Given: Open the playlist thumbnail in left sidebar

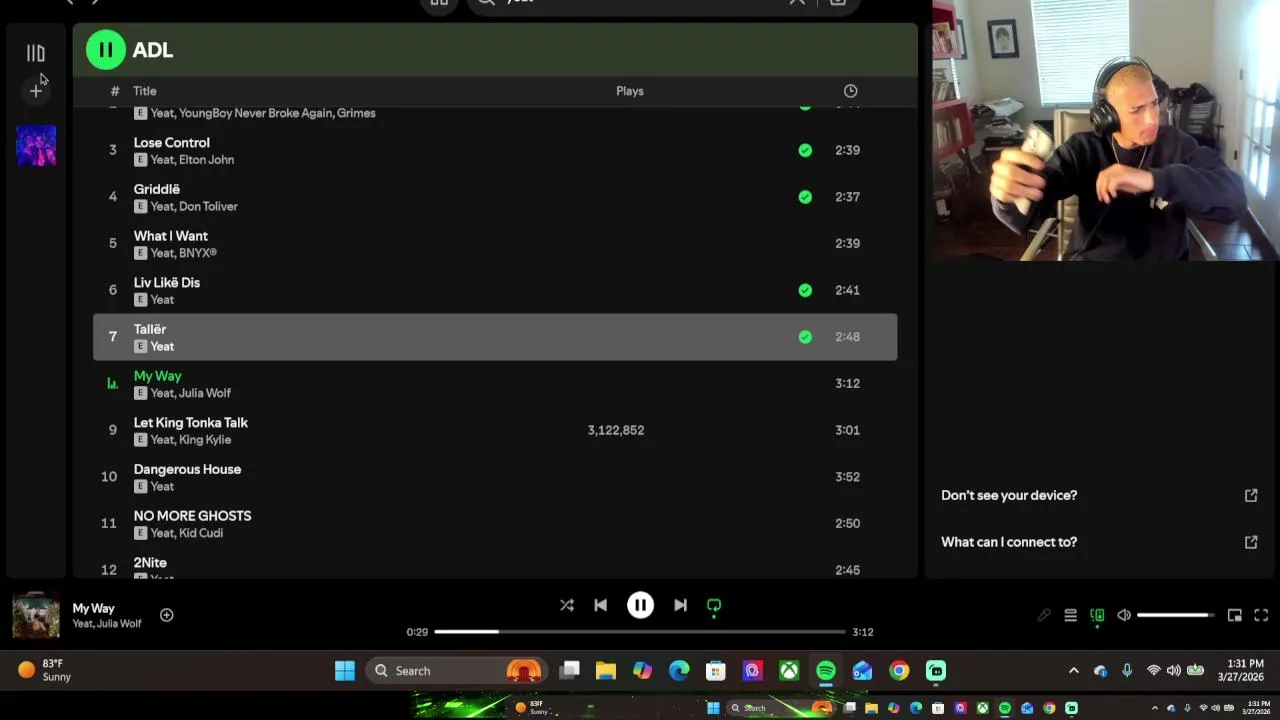Looking at the screenshot, I should [x=36, y=145].
